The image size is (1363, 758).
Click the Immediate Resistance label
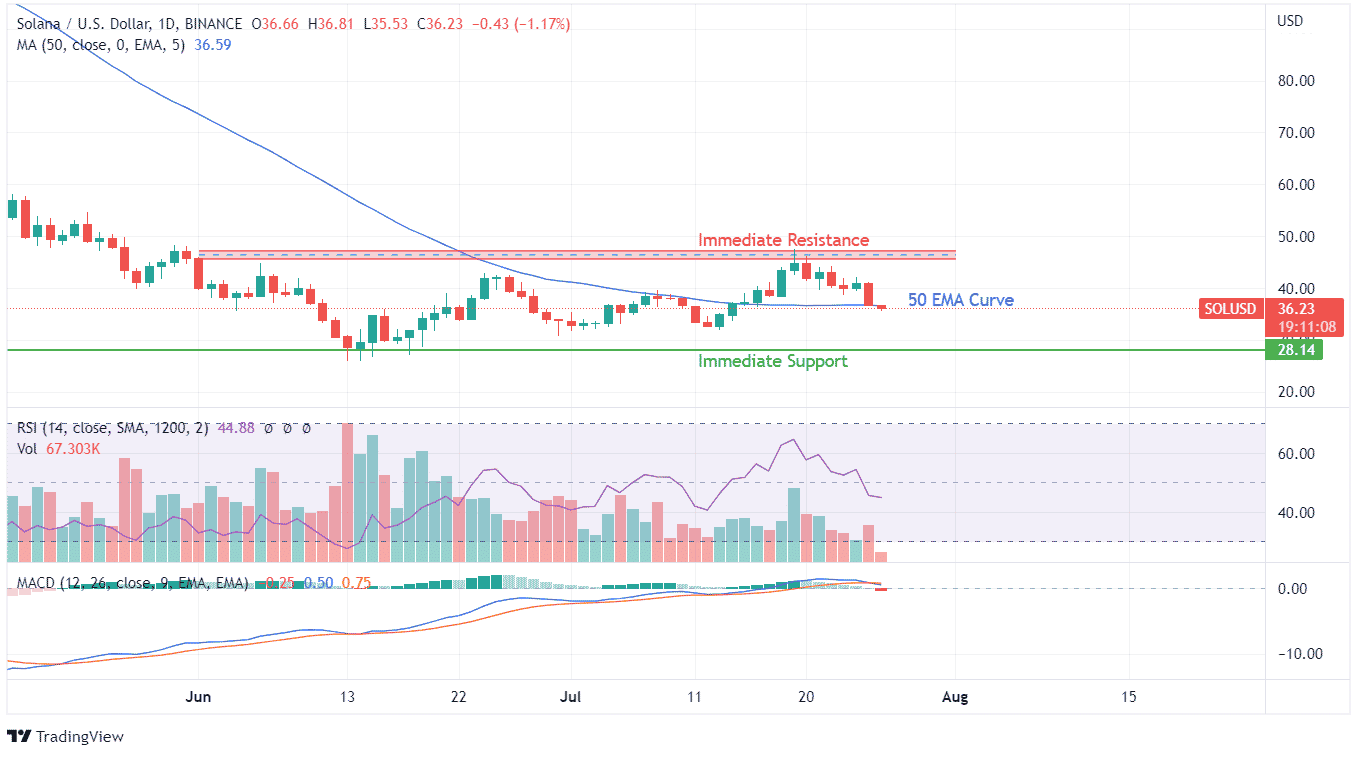click(783, 240)
